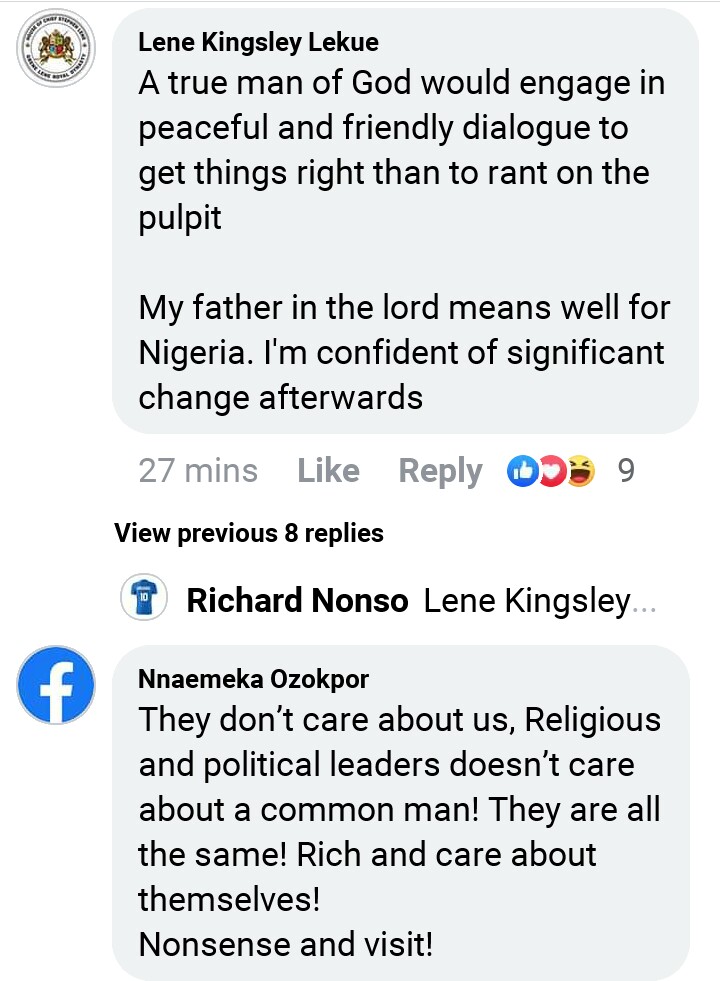Click the red heart reaction icon
This screenshot has height=981, width=720.
[551, 470]
